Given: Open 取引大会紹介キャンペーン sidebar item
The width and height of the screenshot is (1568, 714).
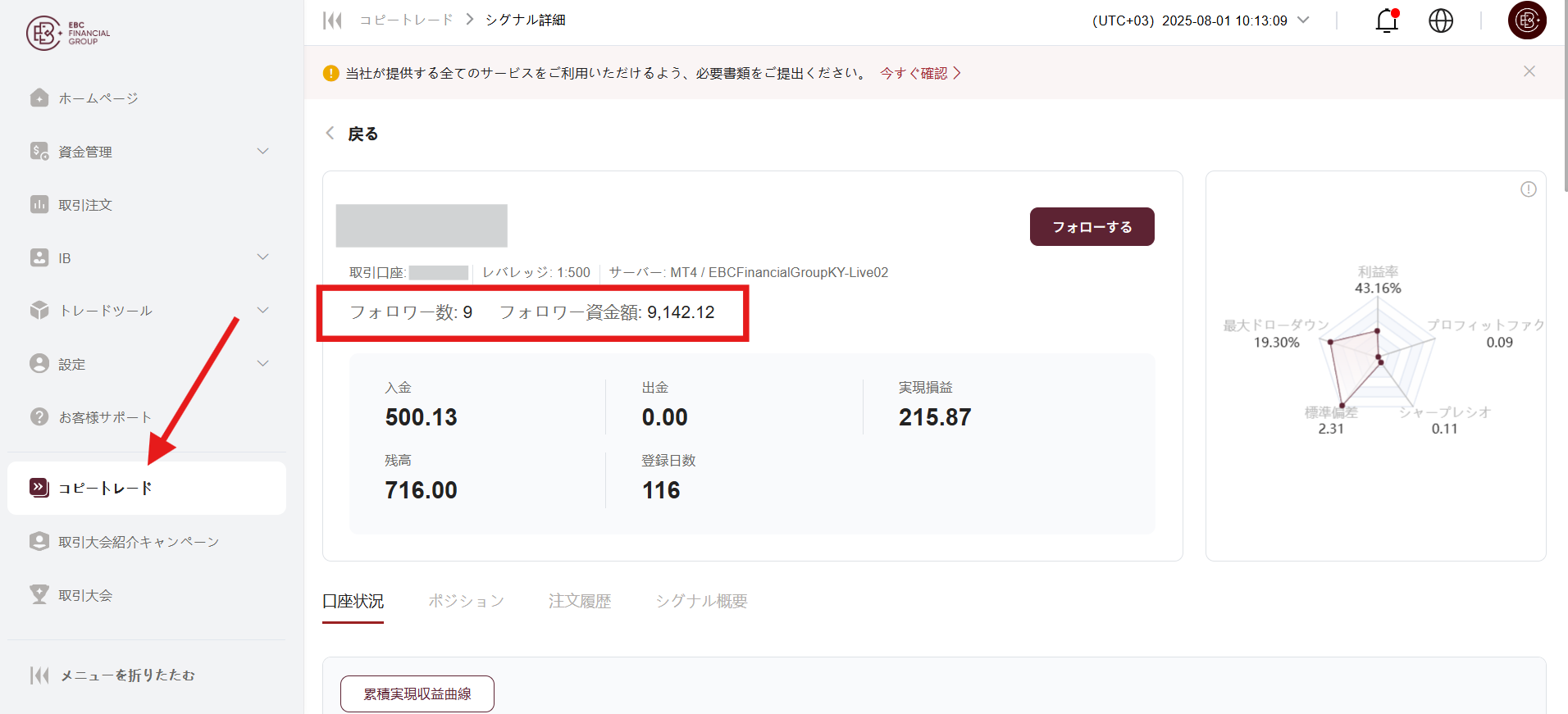Looking at the screenshot, I should tap(147, 542).
